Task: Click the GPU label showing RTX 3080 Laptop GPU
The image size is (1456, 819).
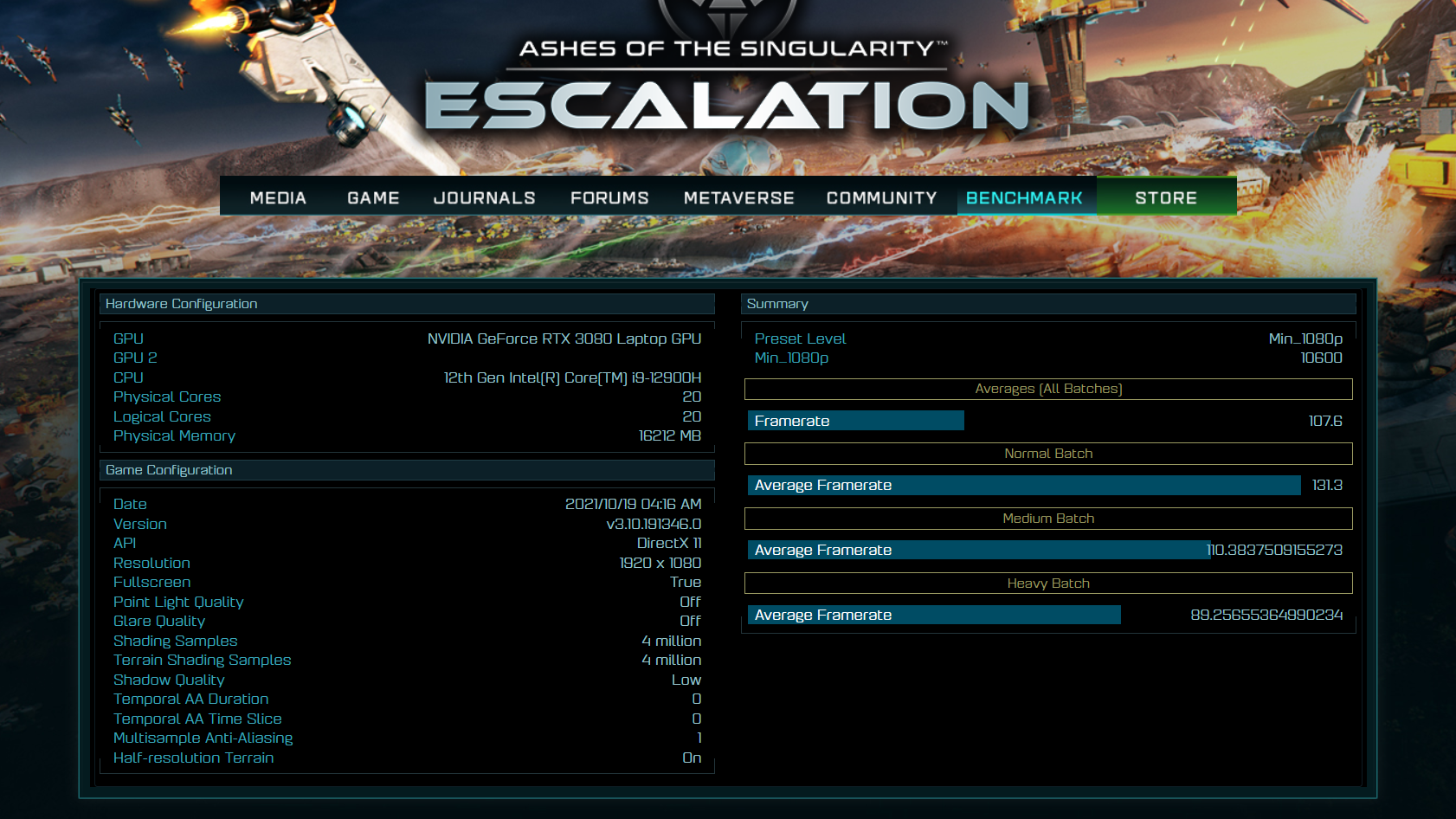Action: tap(128, 339)
